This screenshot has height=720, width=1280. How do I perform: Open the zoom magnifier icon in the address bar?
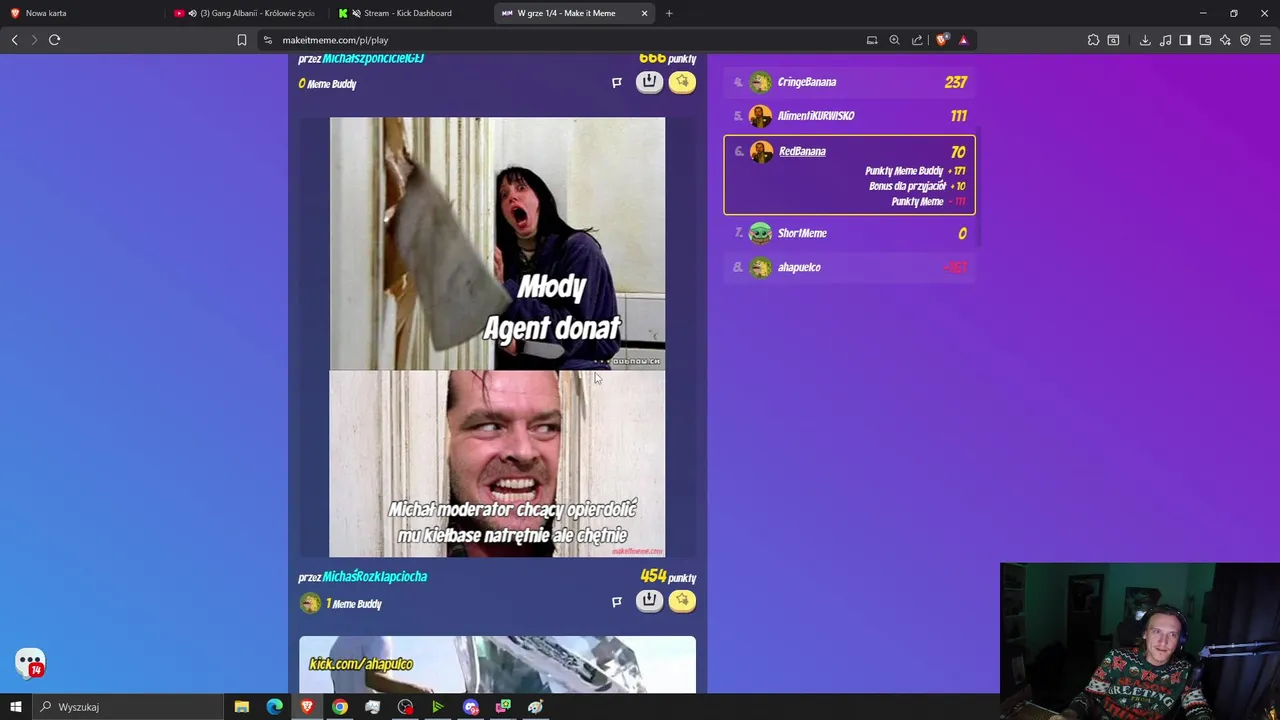894,40
